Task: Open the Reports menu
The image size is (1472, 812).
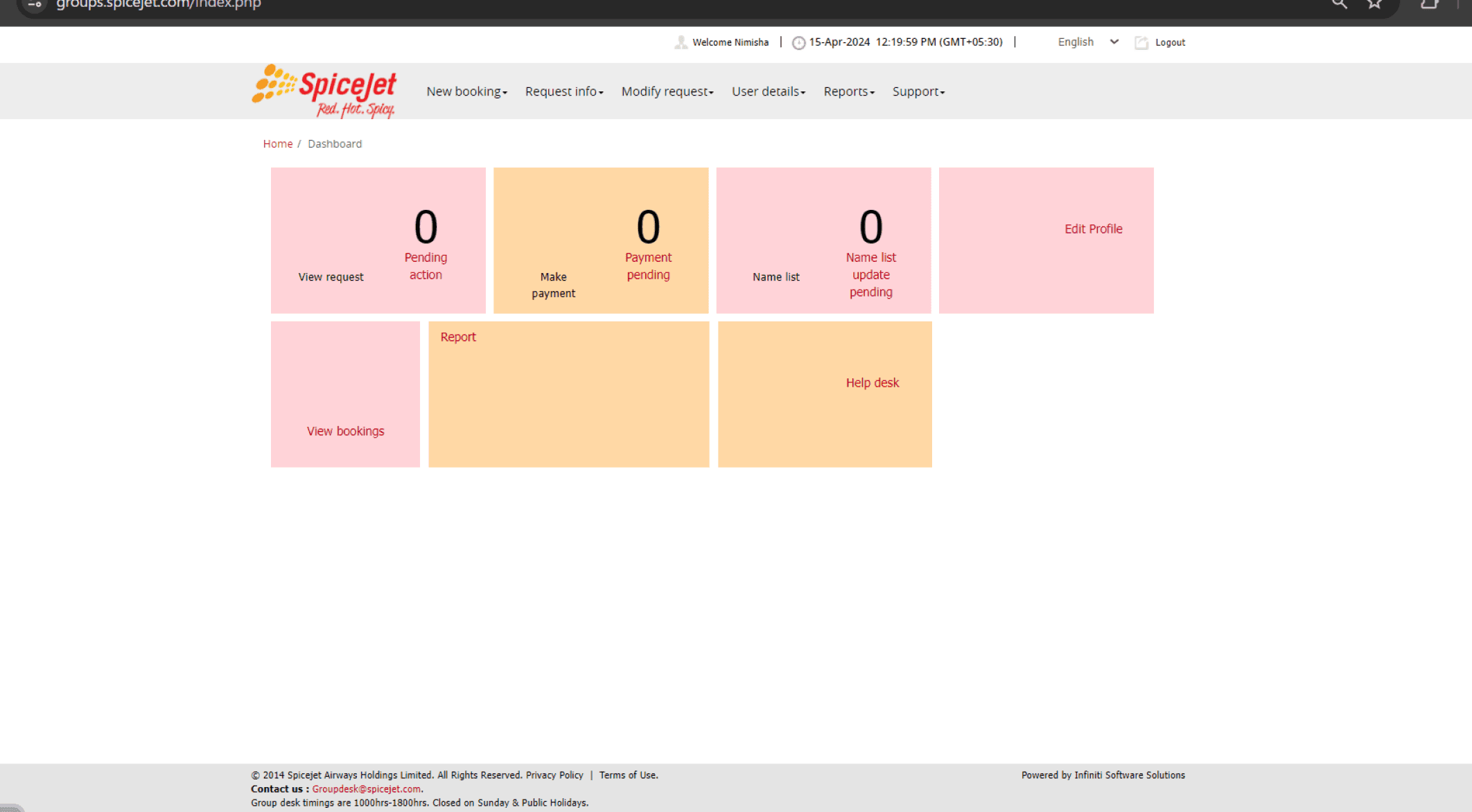Action: point(848,91)
